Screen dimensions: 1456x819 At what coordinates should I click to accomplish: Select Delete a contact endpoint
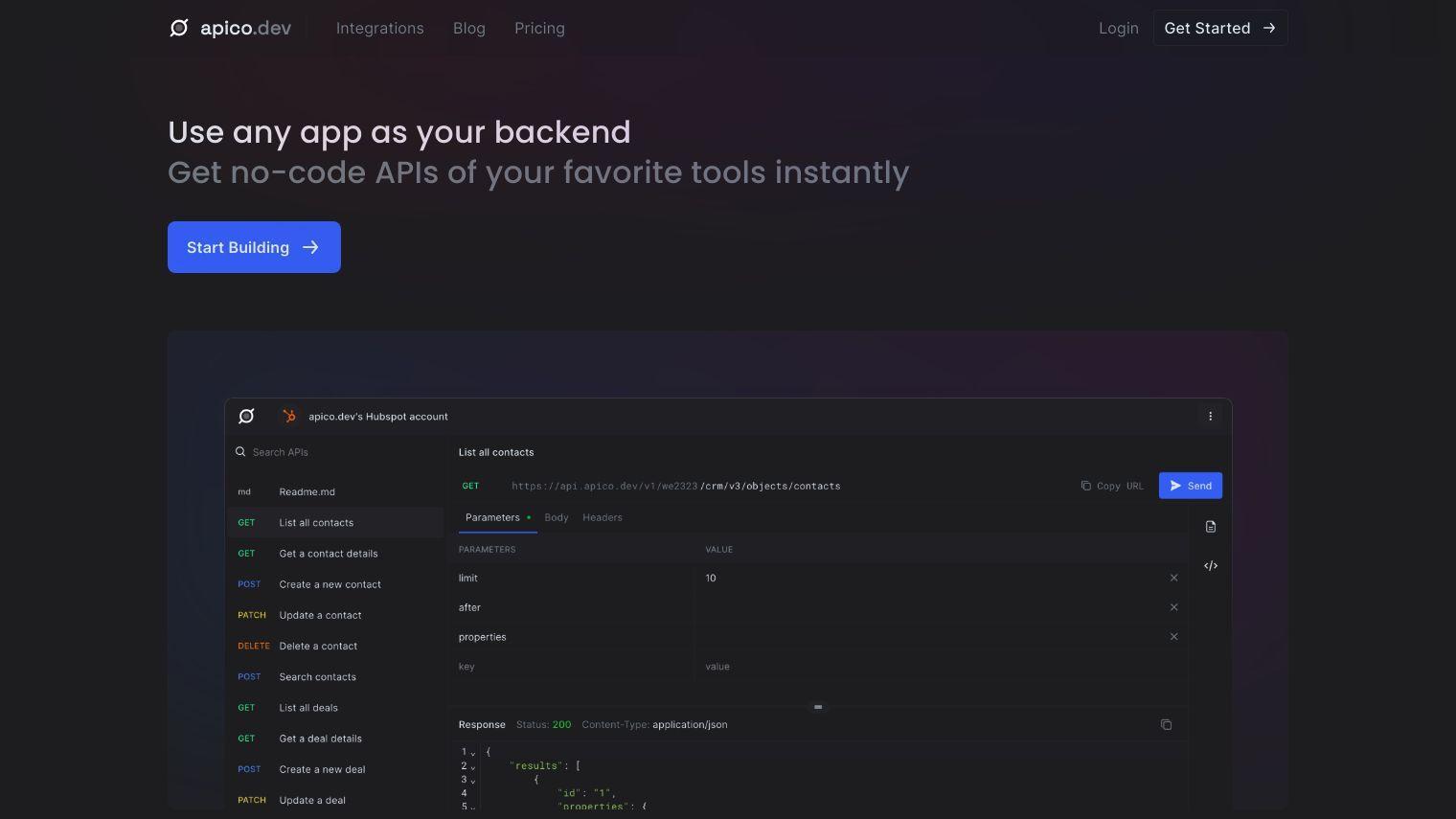coord(335,646)
